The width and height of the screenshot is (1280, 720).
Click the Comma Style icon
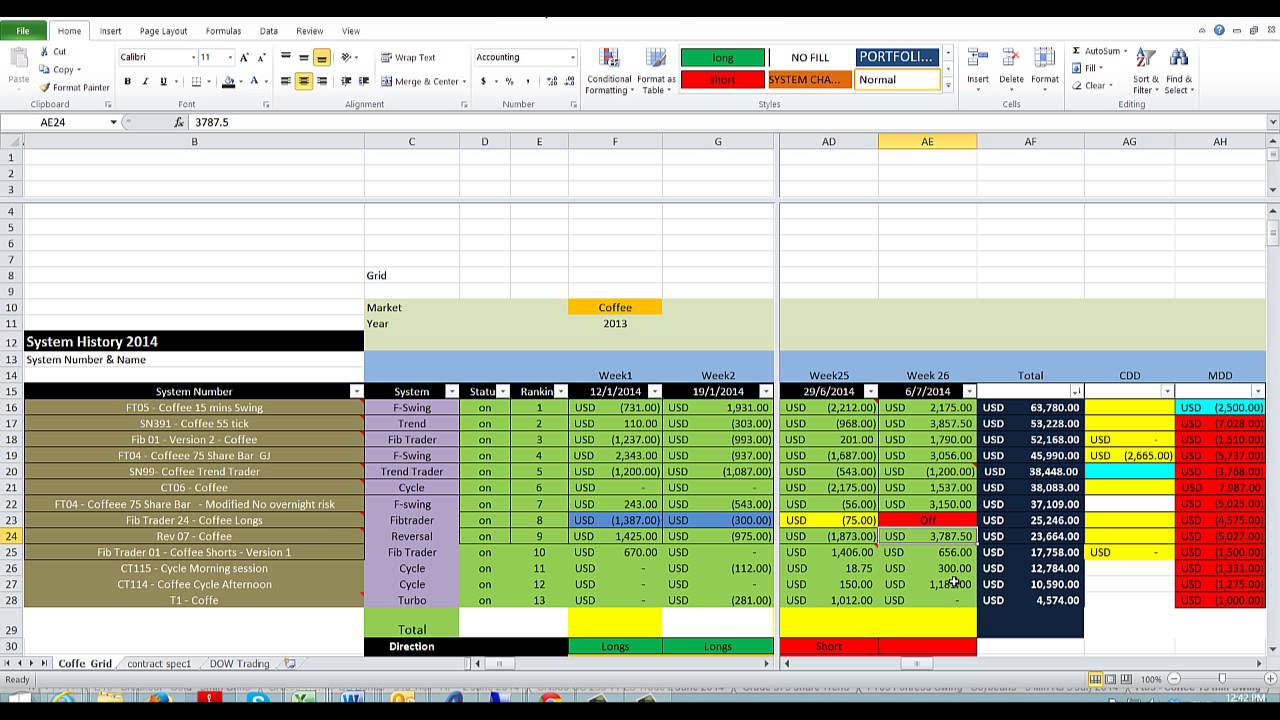tap(527, 81)
